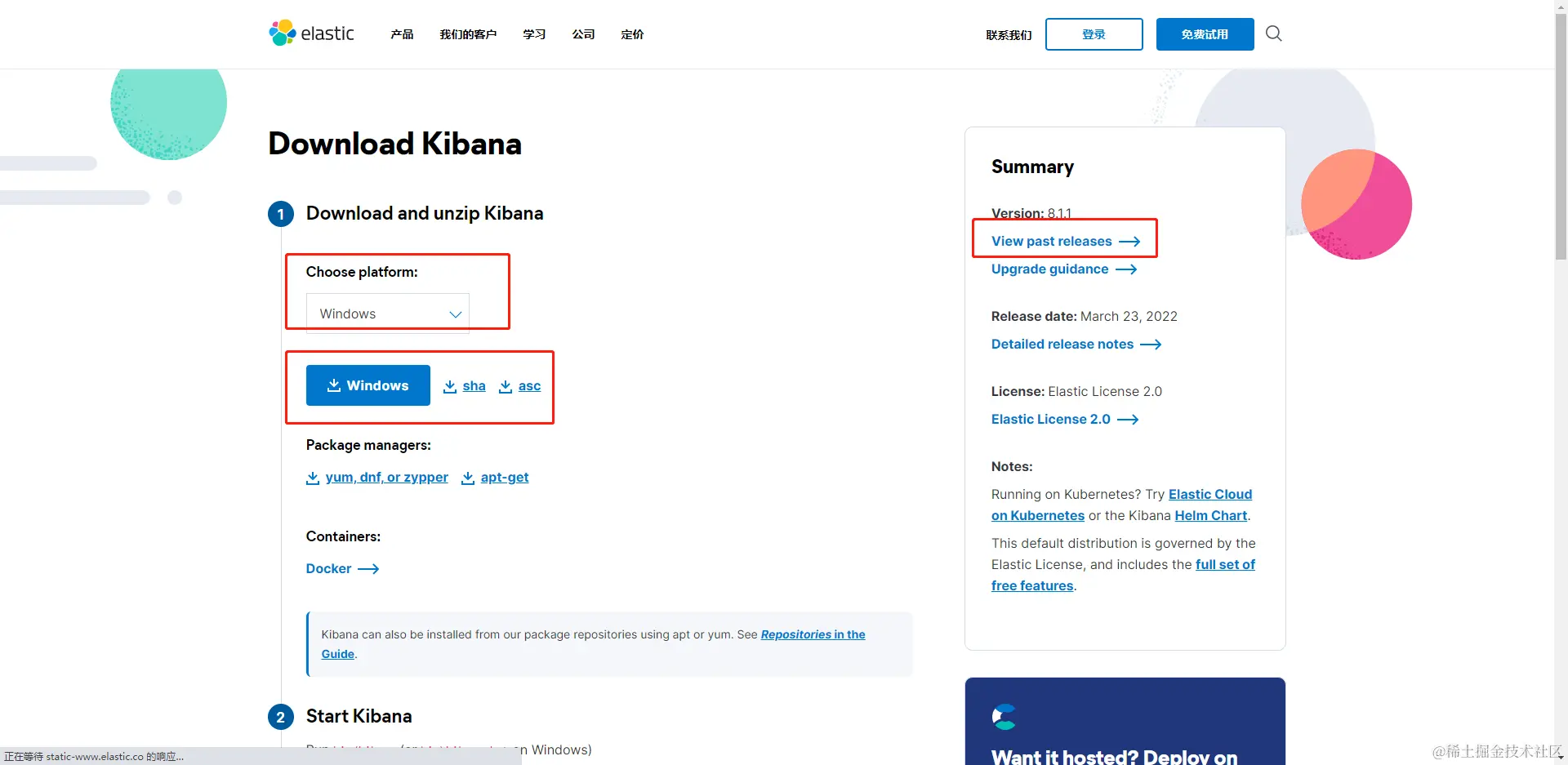The image size is (1568, 765).
Task: Open search with the magnifier icon
Action: click(x=1272, y=33)
